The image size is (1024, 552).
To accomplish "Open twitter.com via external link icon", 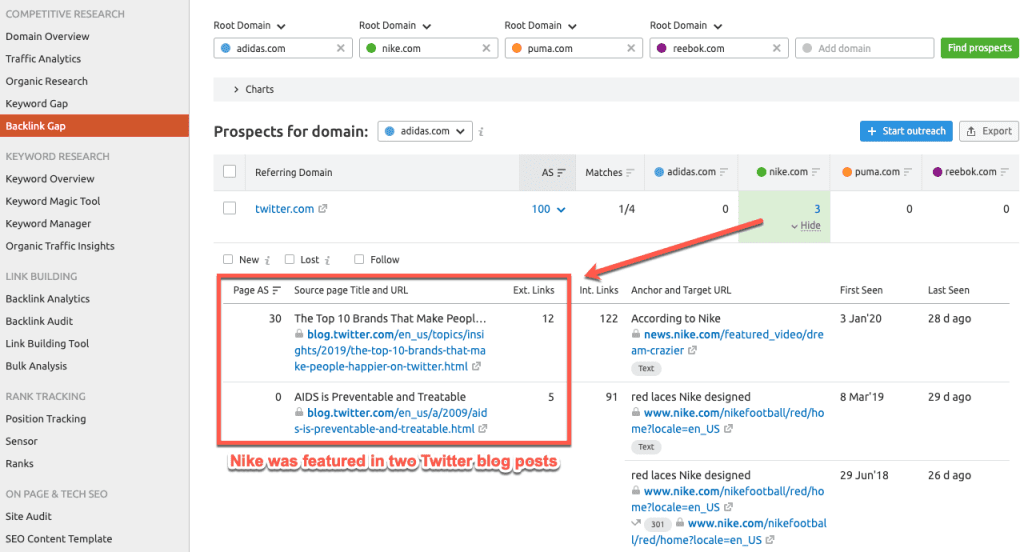I will [322, 209].
